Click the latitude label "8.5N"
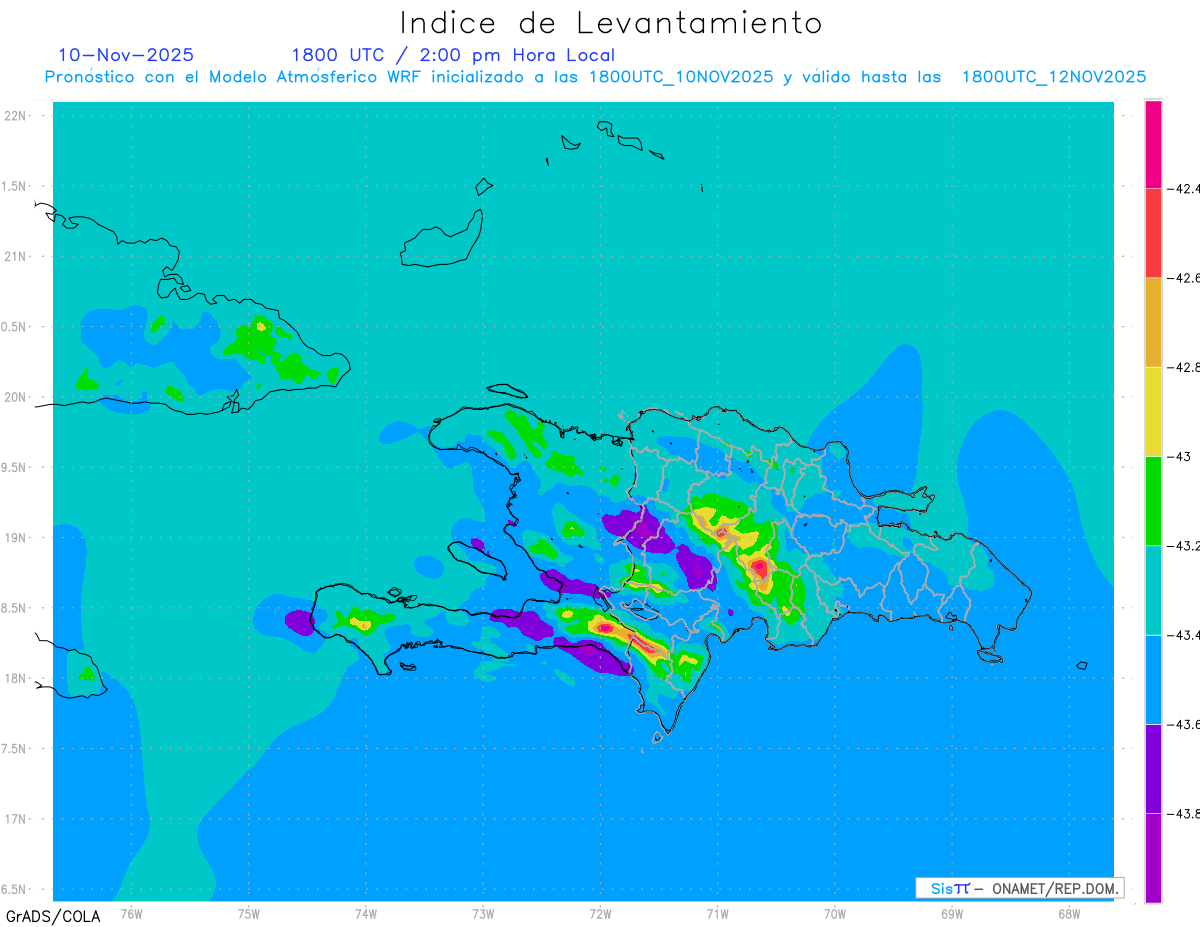 point(15,608)
